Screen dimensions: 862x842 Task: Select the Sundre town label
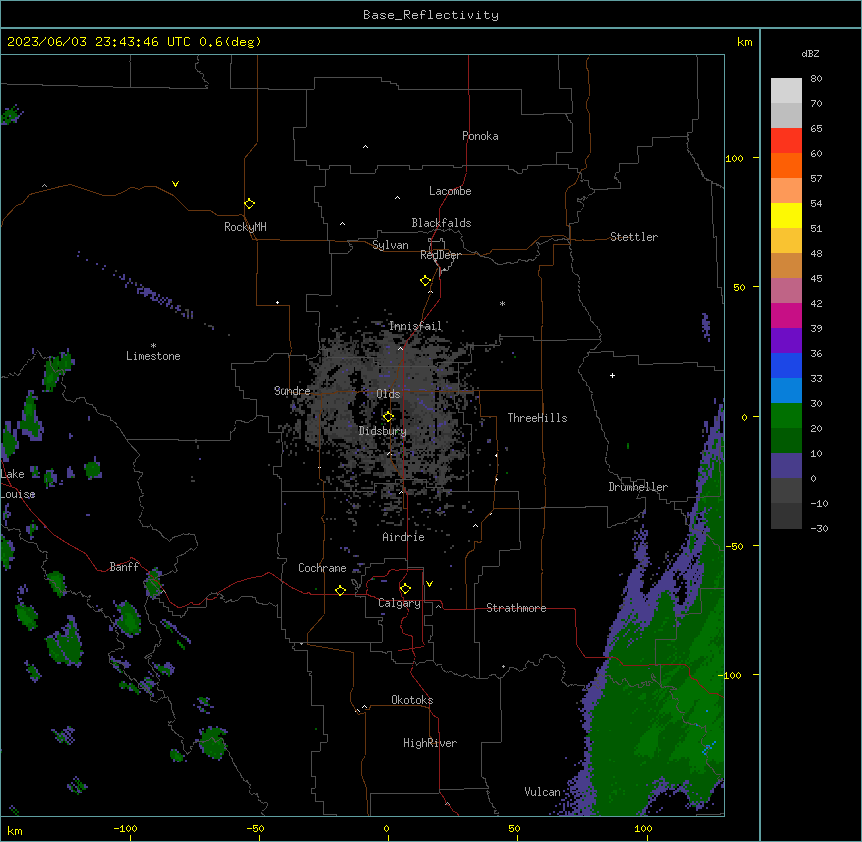[x=292, y=391]
